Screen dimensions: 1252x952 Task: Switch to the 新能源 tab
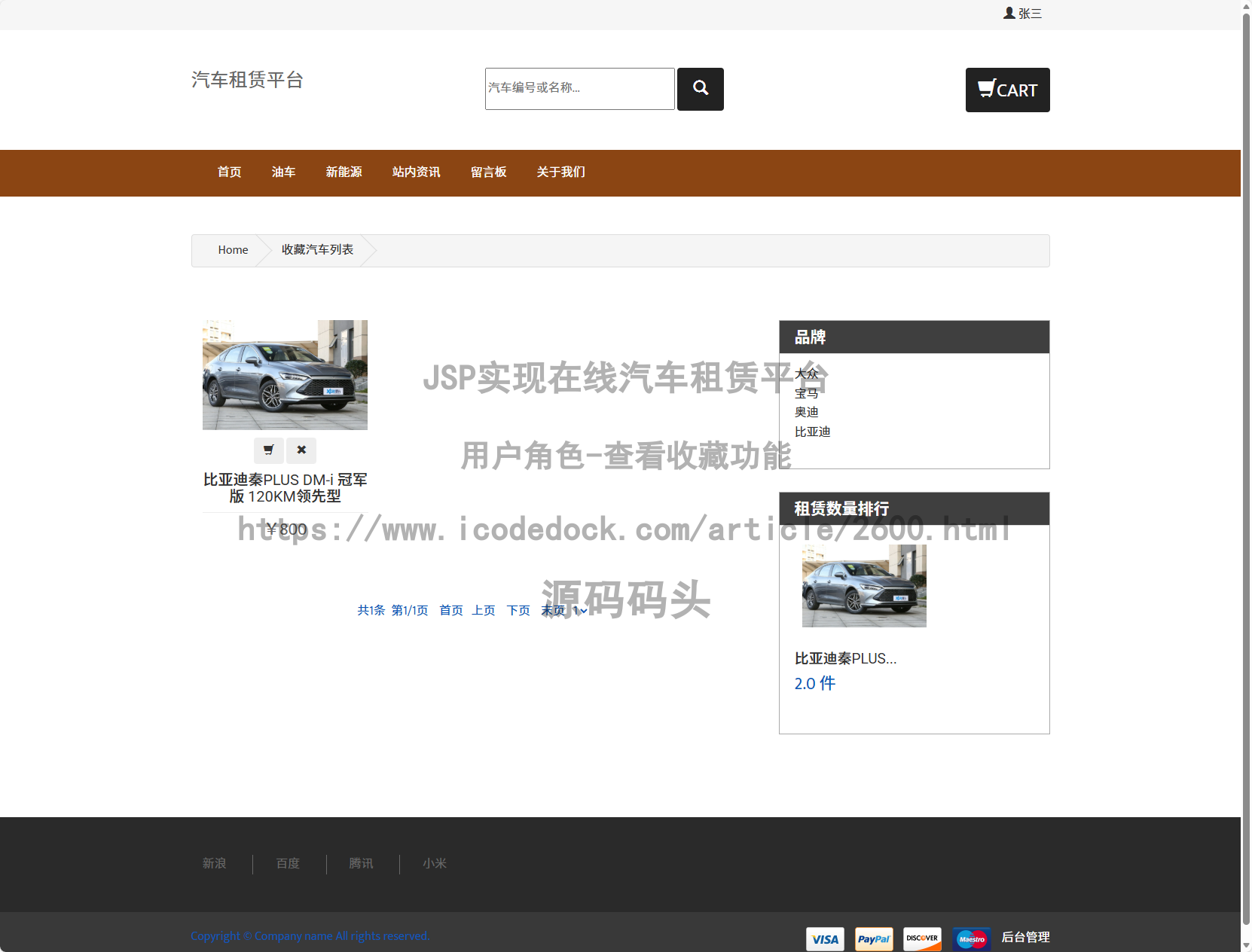click(344, 172)
